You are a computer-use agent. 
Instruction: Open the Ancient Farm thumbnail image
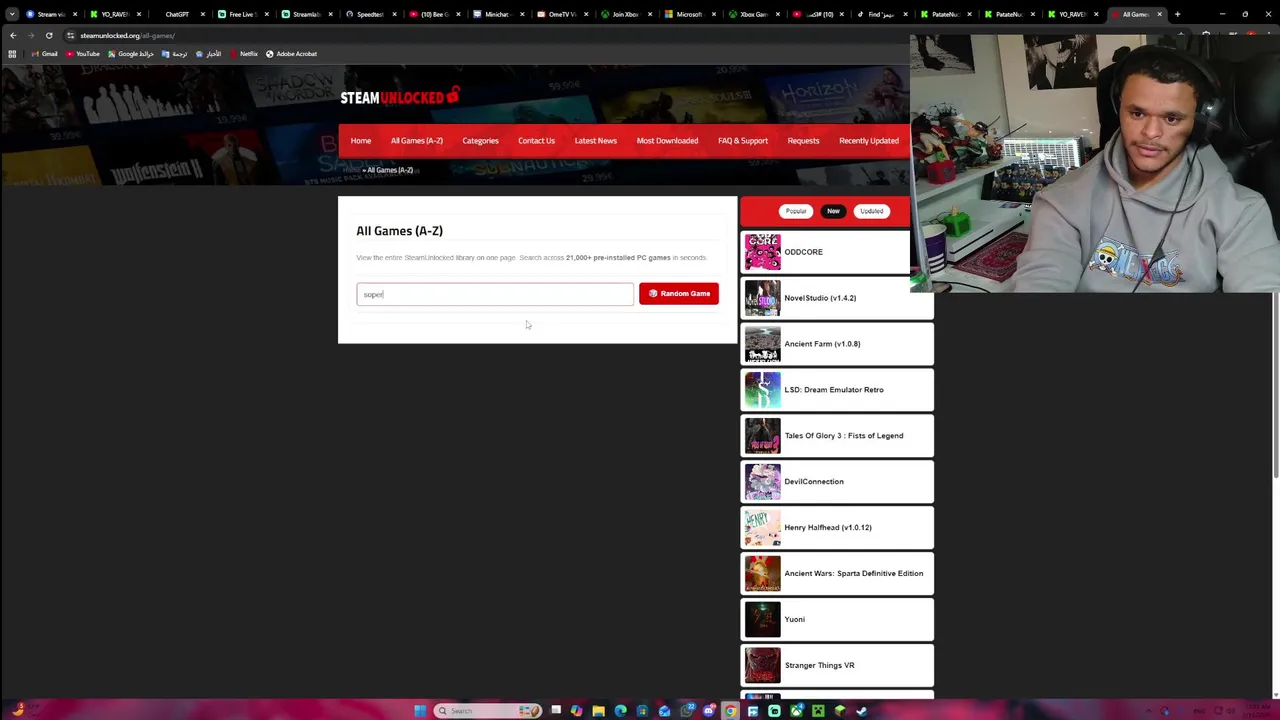pyautogui.click(x=762, y=344)
